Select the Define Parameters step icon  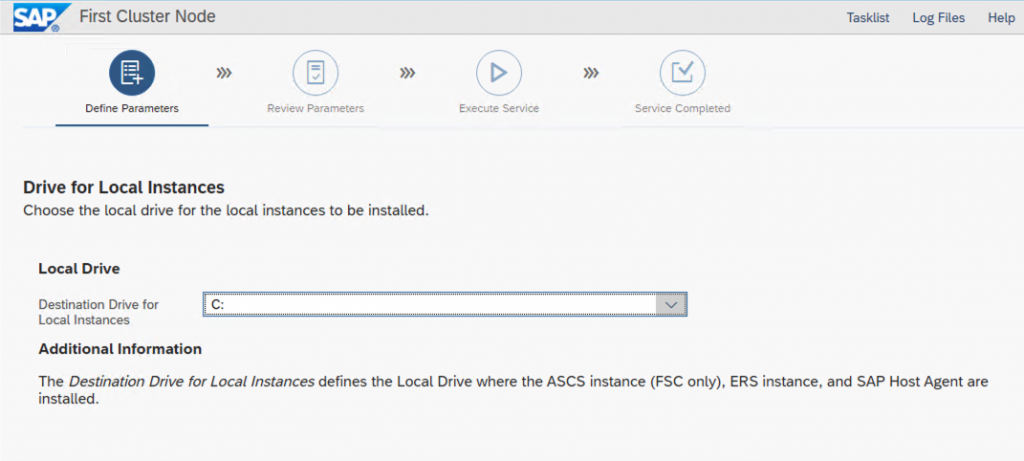pyautogui.click(x=132, y=73)
